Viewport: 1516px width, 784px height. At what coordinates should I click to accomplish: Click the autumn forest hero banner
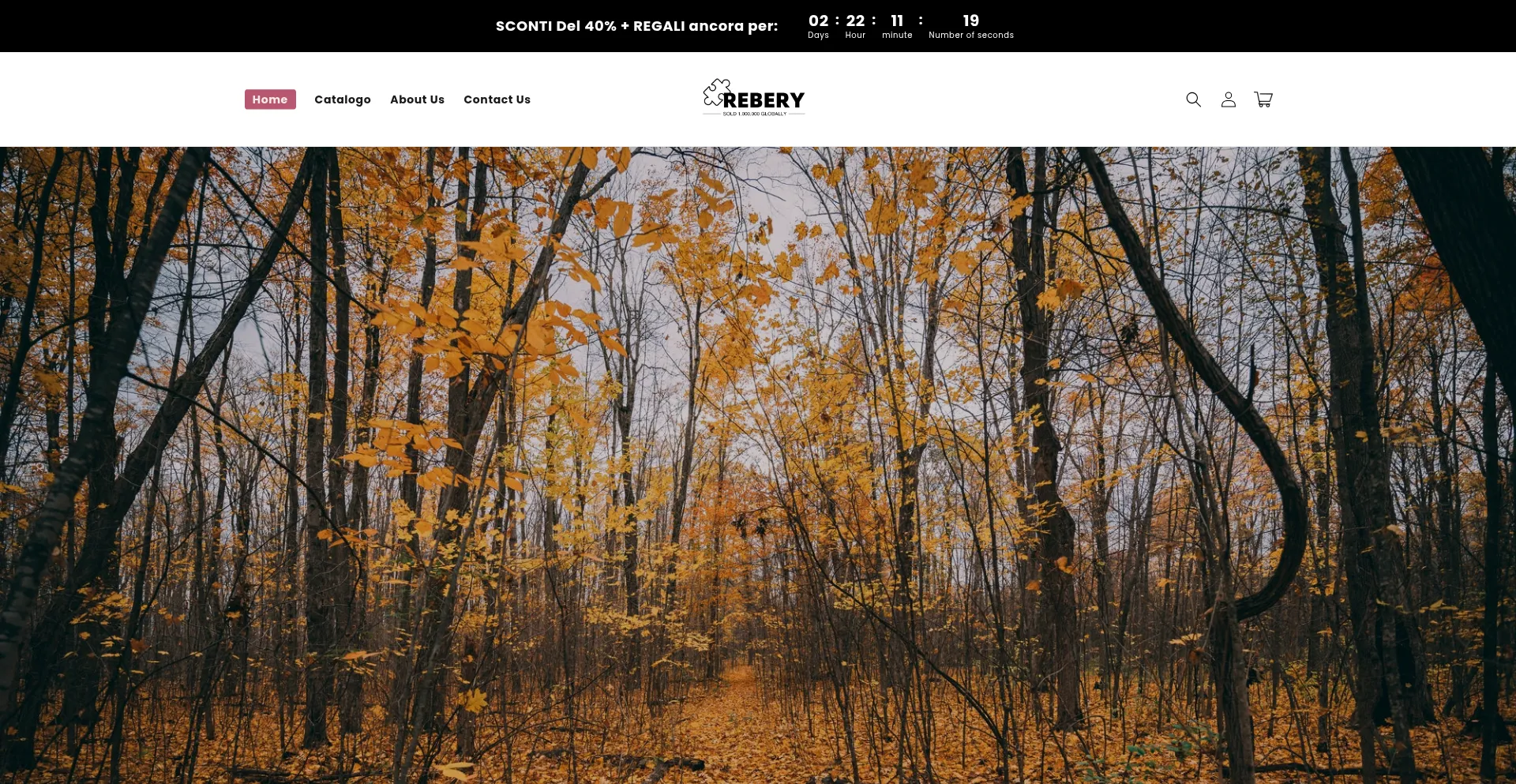[x=758, y=465]
